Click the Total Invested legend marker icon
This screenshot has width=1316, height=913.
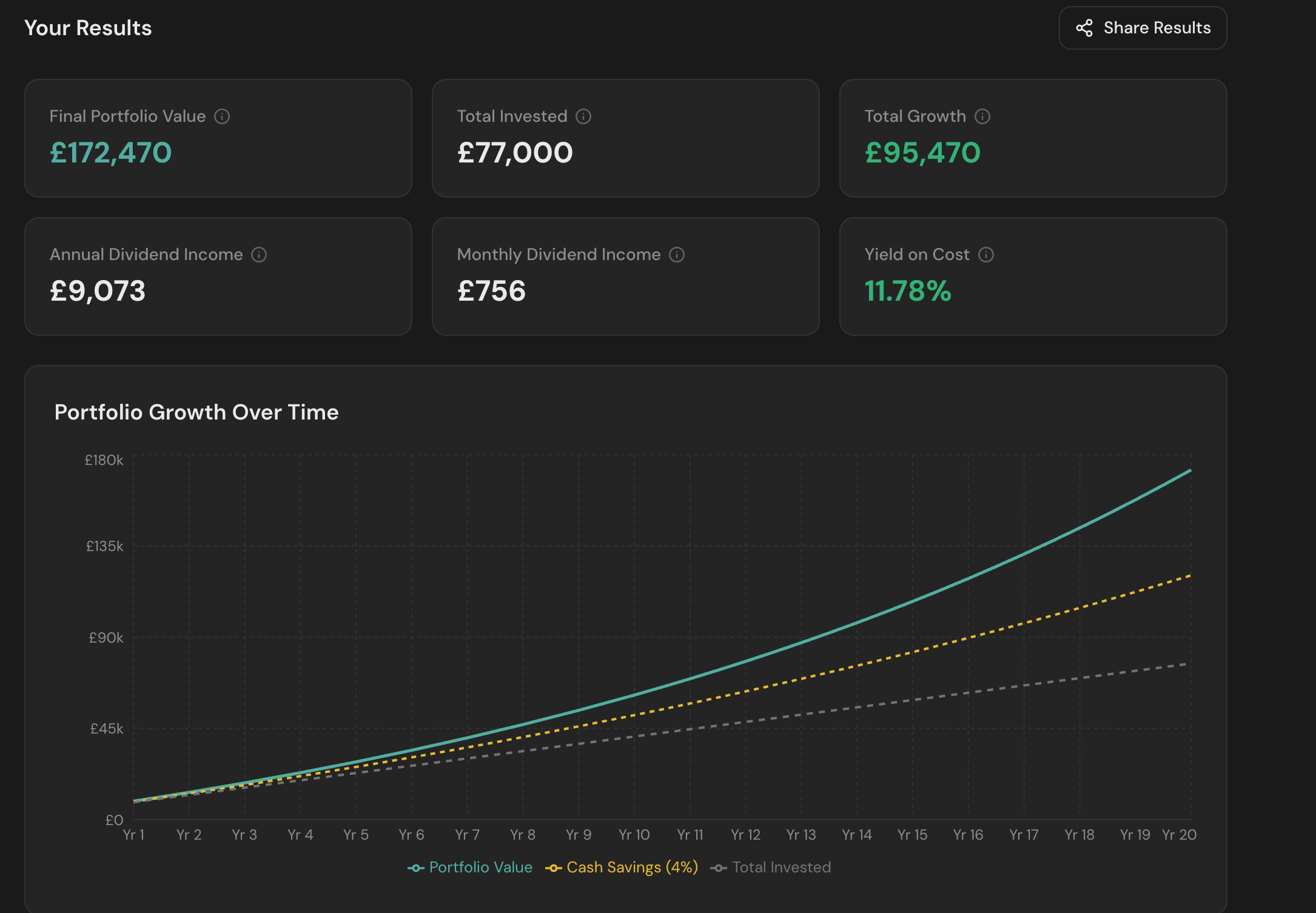tap(719, 868)
